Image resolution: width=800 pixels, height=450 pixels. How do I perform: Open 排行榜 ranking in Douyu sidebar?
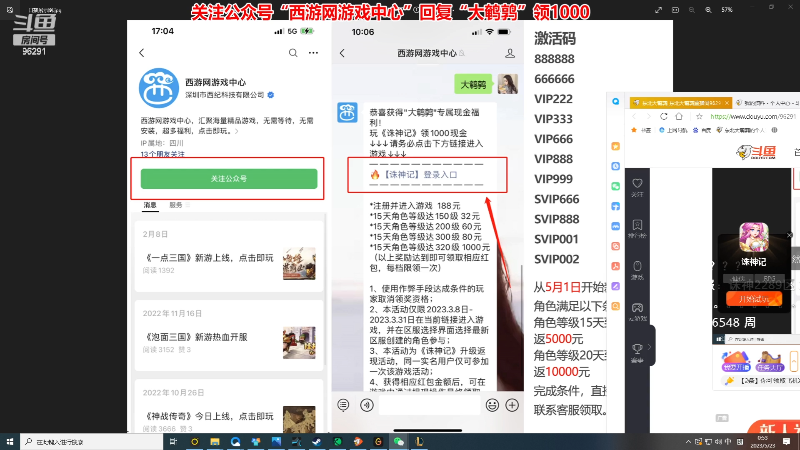pyautogui.click(x=637, y=229)
